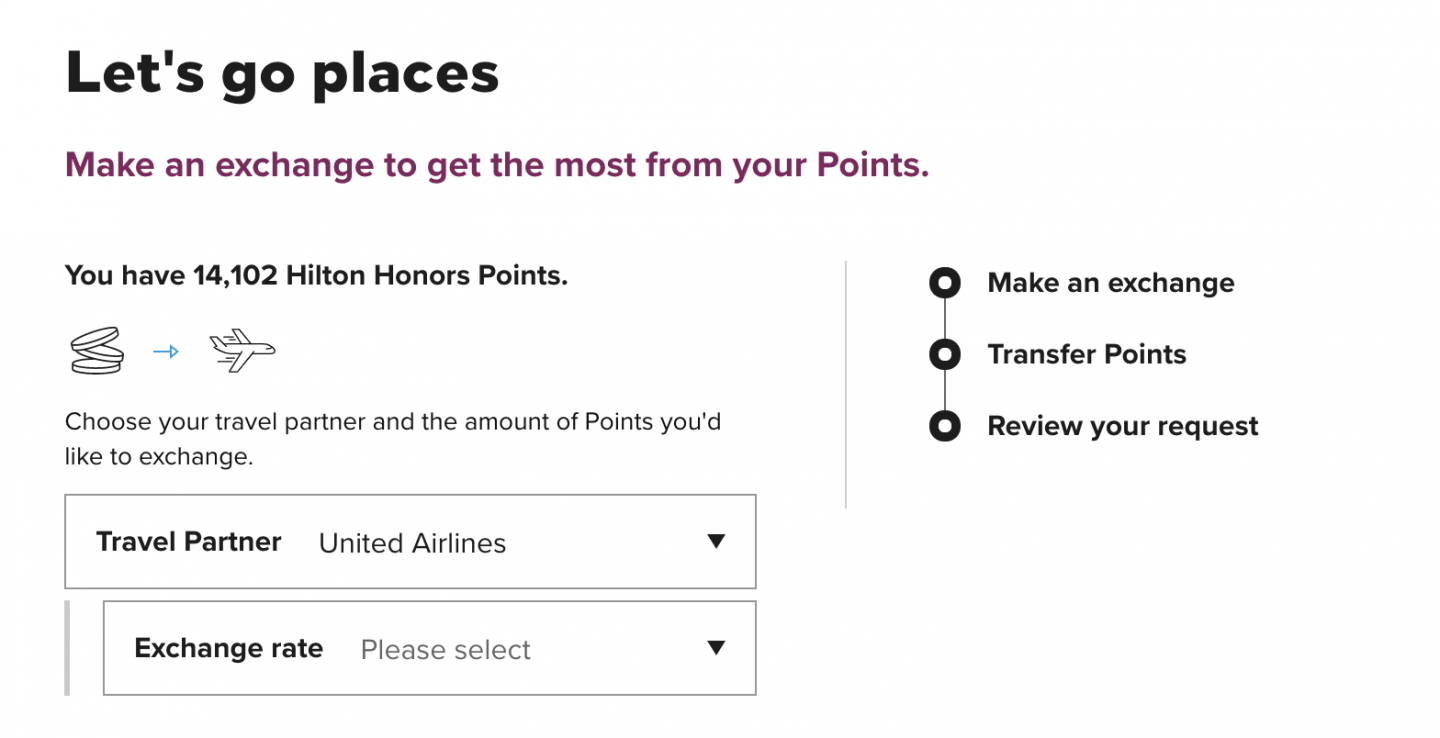Click the Make an exchange step circle
Viewport: 1440px width, 738px height.
[944, 283]
